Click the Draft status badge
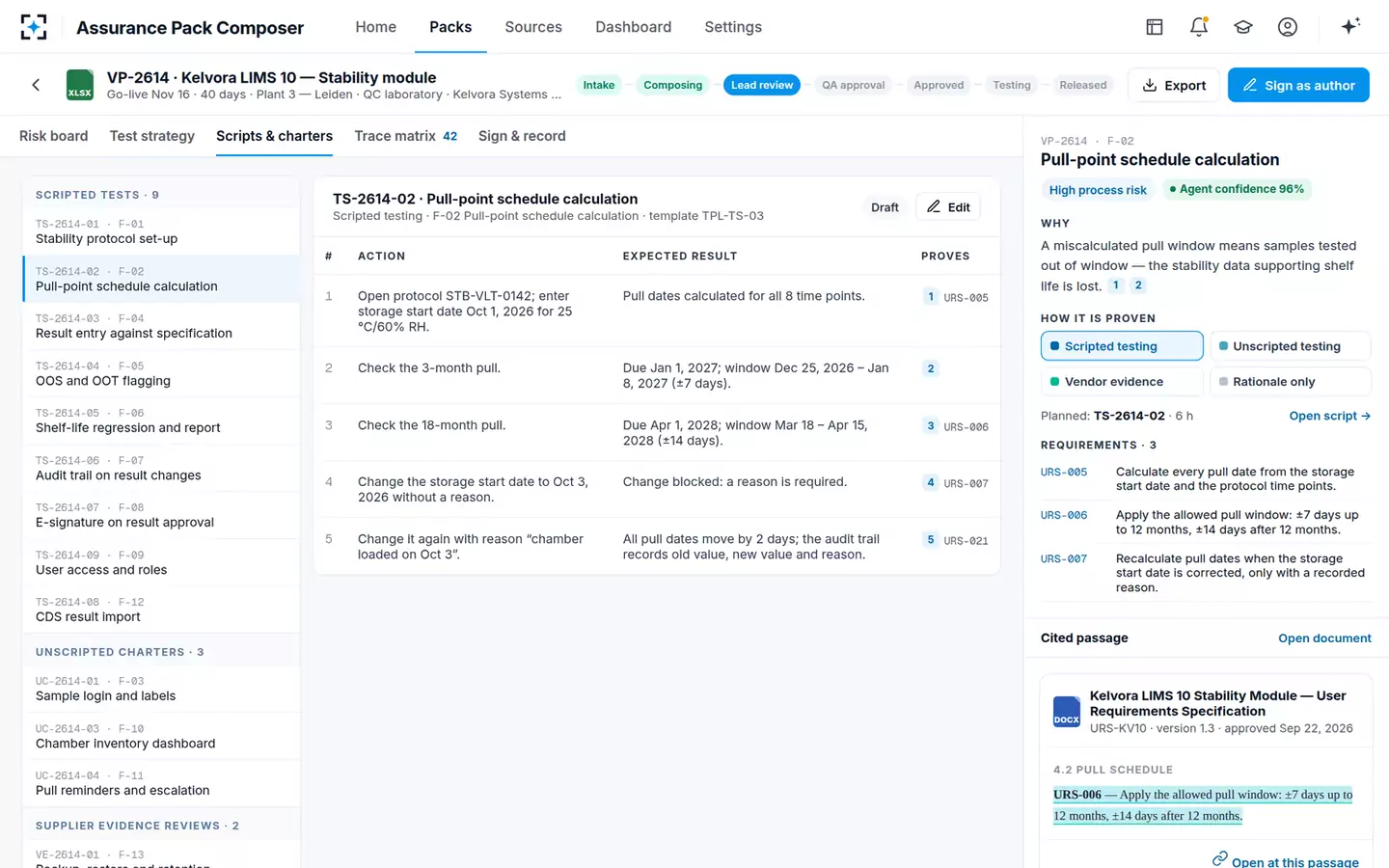Image resolution: width=1389 pixels, height=868 pixels. (885, 207)
